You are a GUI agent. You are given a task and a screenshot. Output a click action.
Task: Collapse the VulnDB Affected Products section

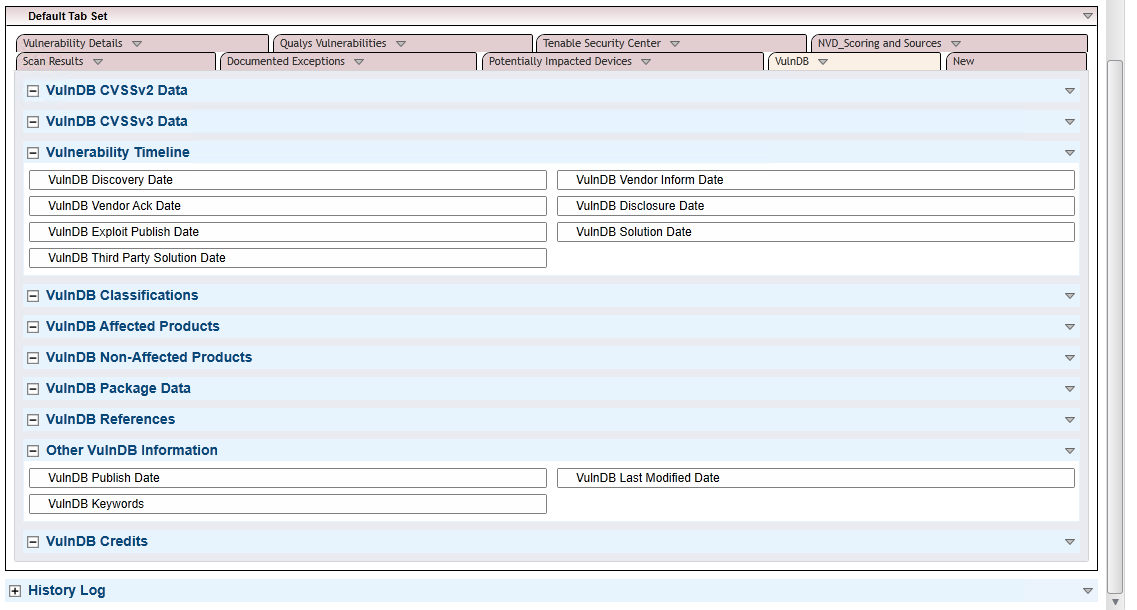pos(33,327)
